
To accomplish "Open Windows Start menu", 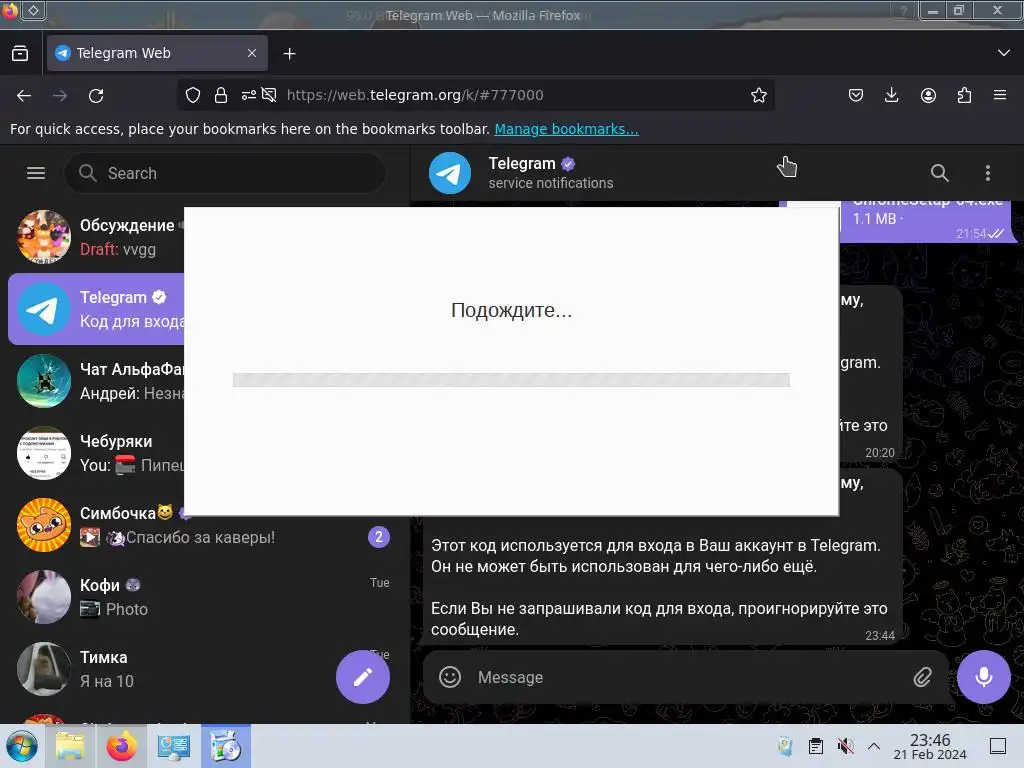I will click(x=22, y=746).
